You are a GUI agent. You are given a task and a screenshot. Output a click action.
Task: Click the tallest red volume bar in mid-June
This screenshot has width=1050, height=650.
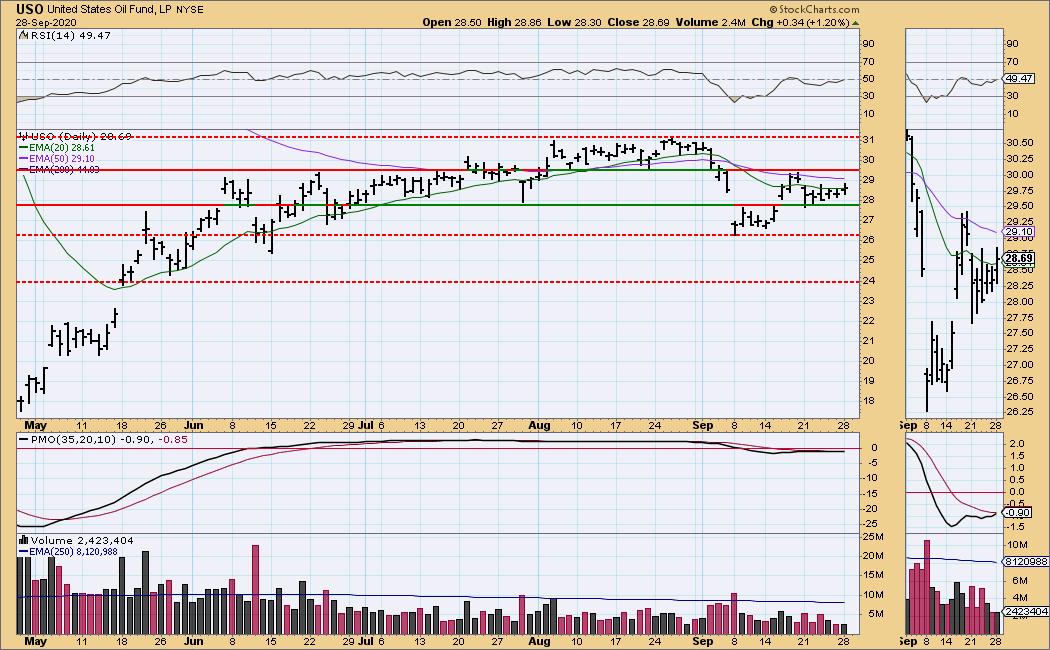[x=255, y=589]
